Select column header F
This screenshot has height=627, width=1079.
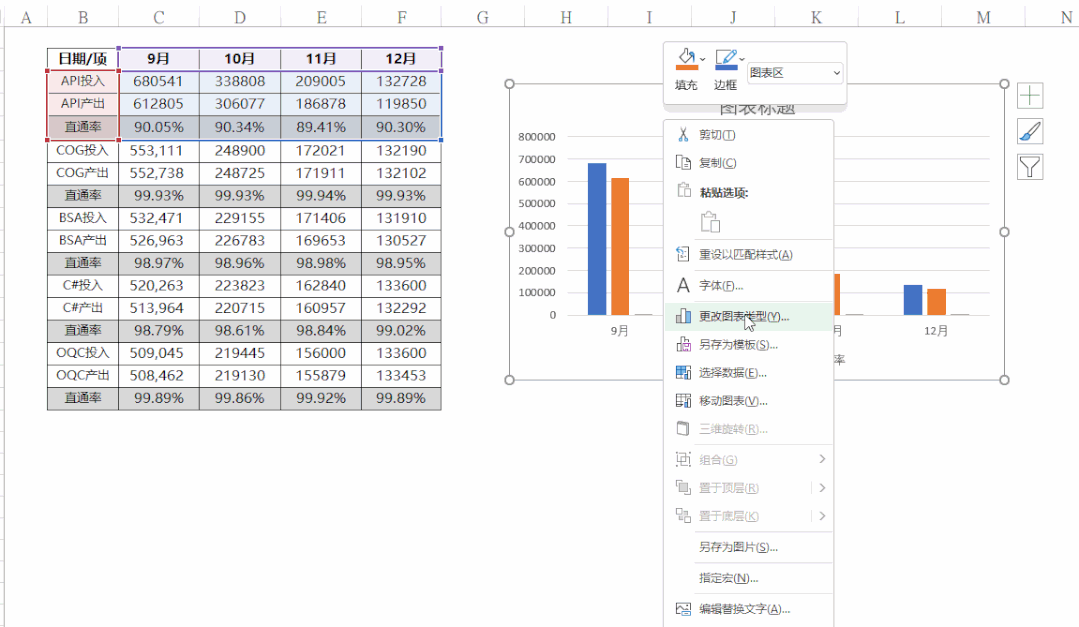pos(401,17)
